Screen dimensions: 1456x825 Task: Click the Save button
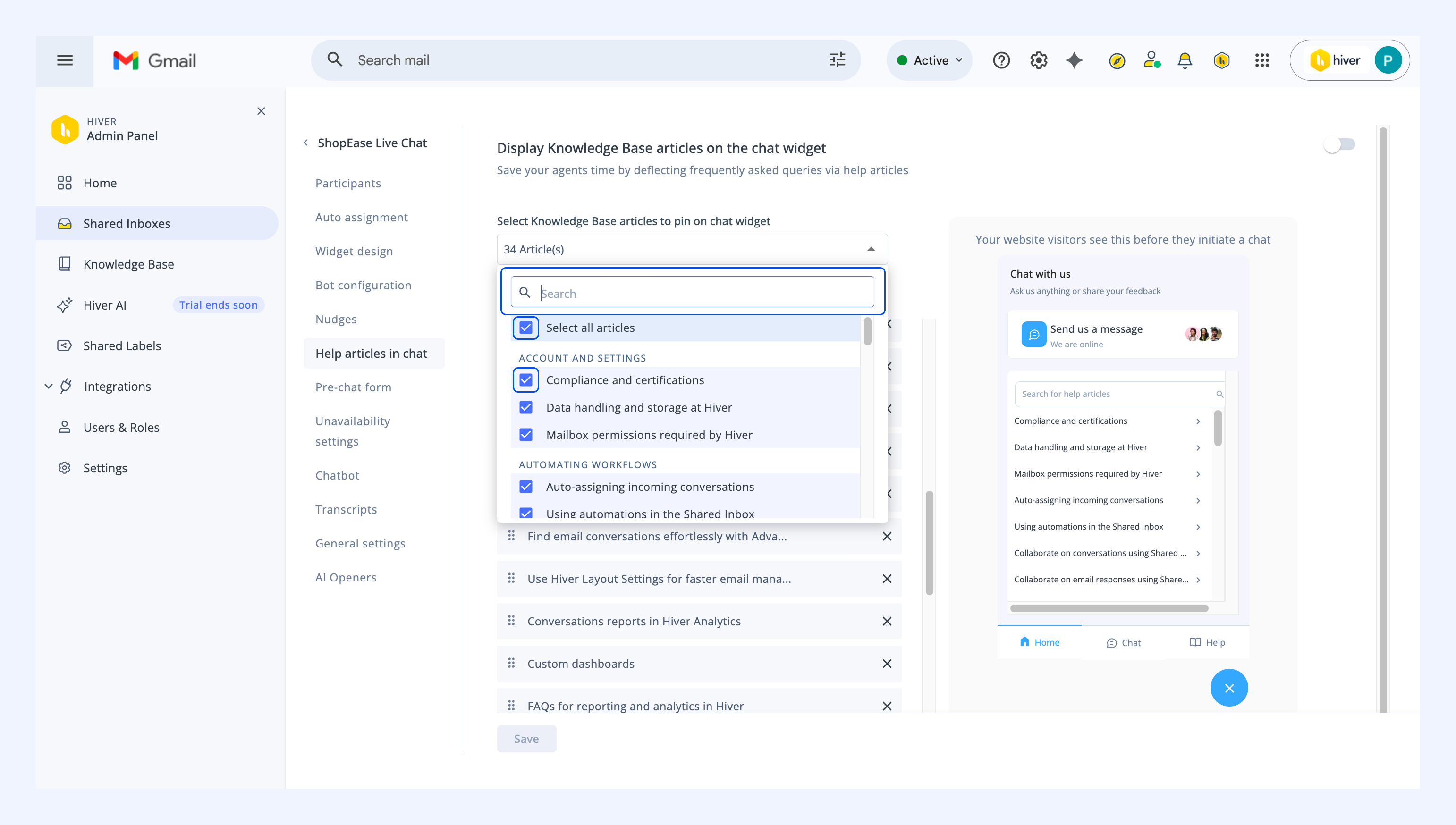pos(526,738)
